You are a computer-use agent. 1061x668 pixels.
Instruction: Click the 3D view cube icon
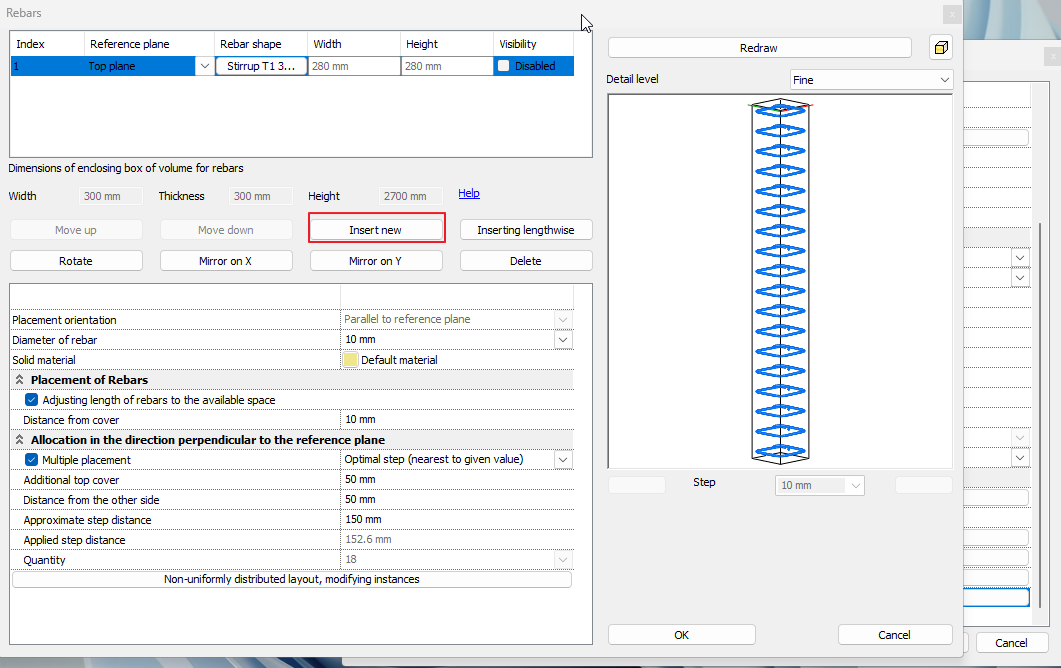tap(940, 48)
